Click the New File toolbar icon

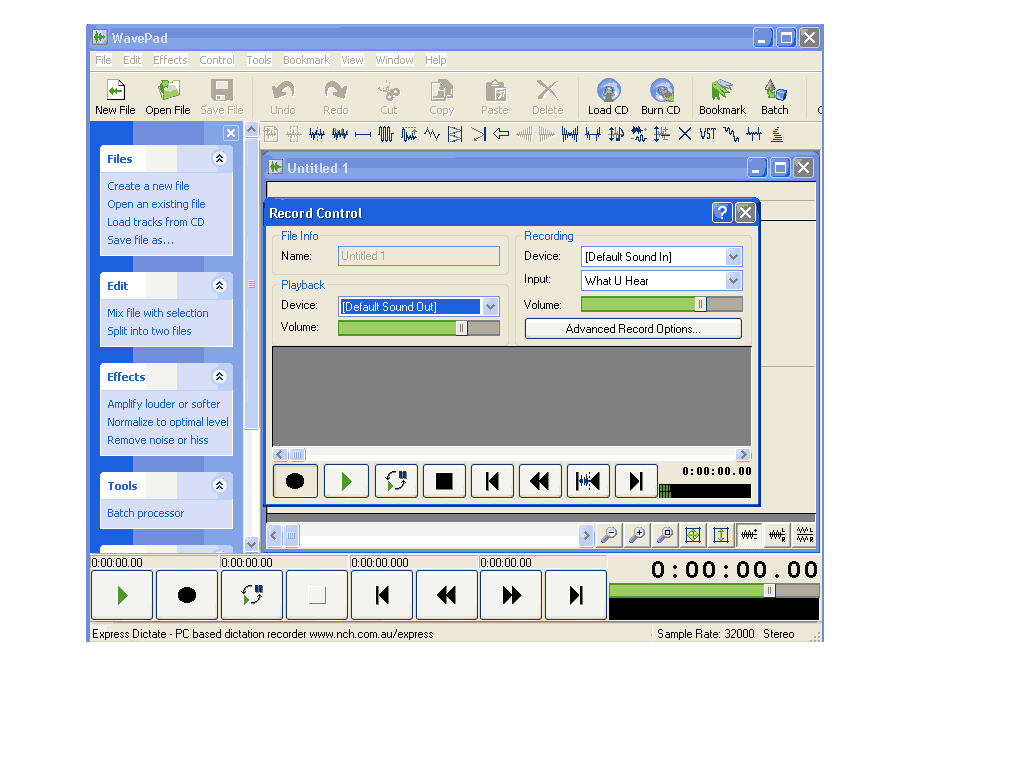115,97
